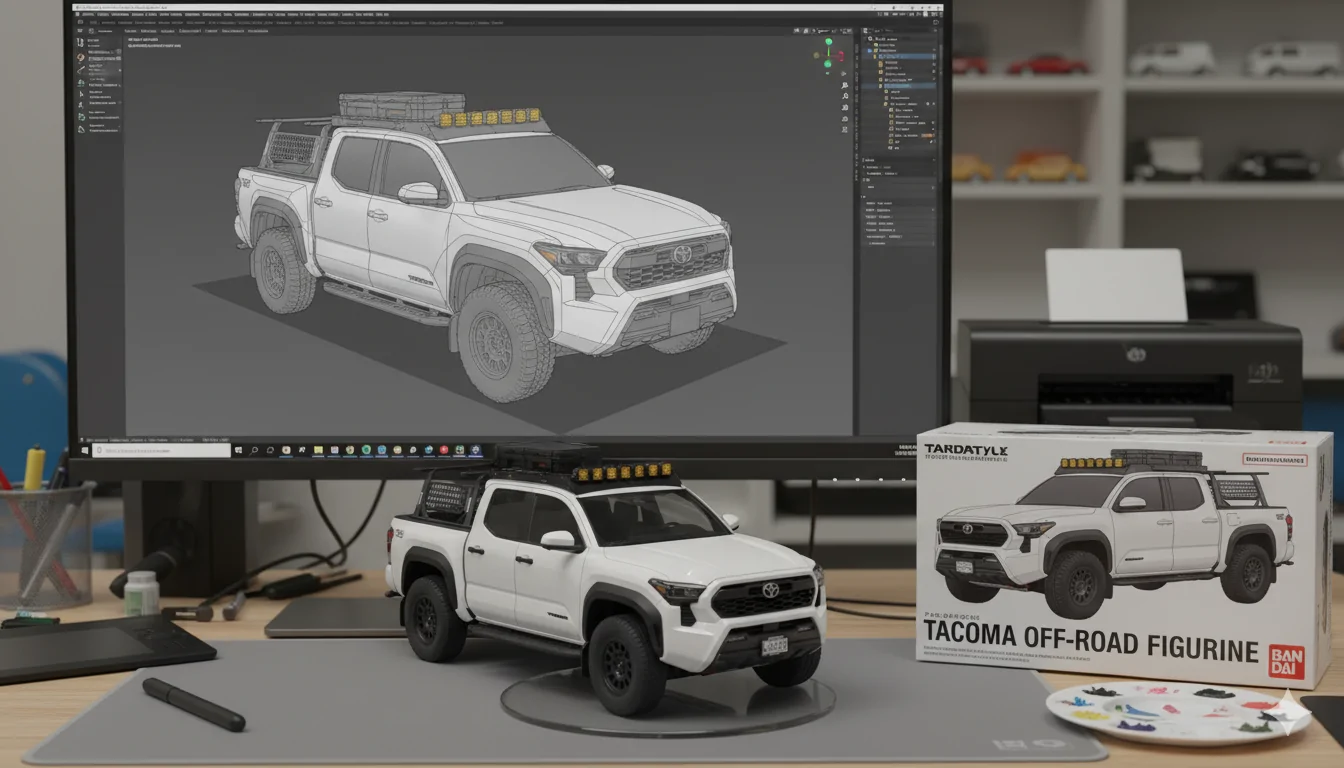Click the yellow axis dot on viewport gizmo
1344x768 pixels.
(x=816, y=55)
